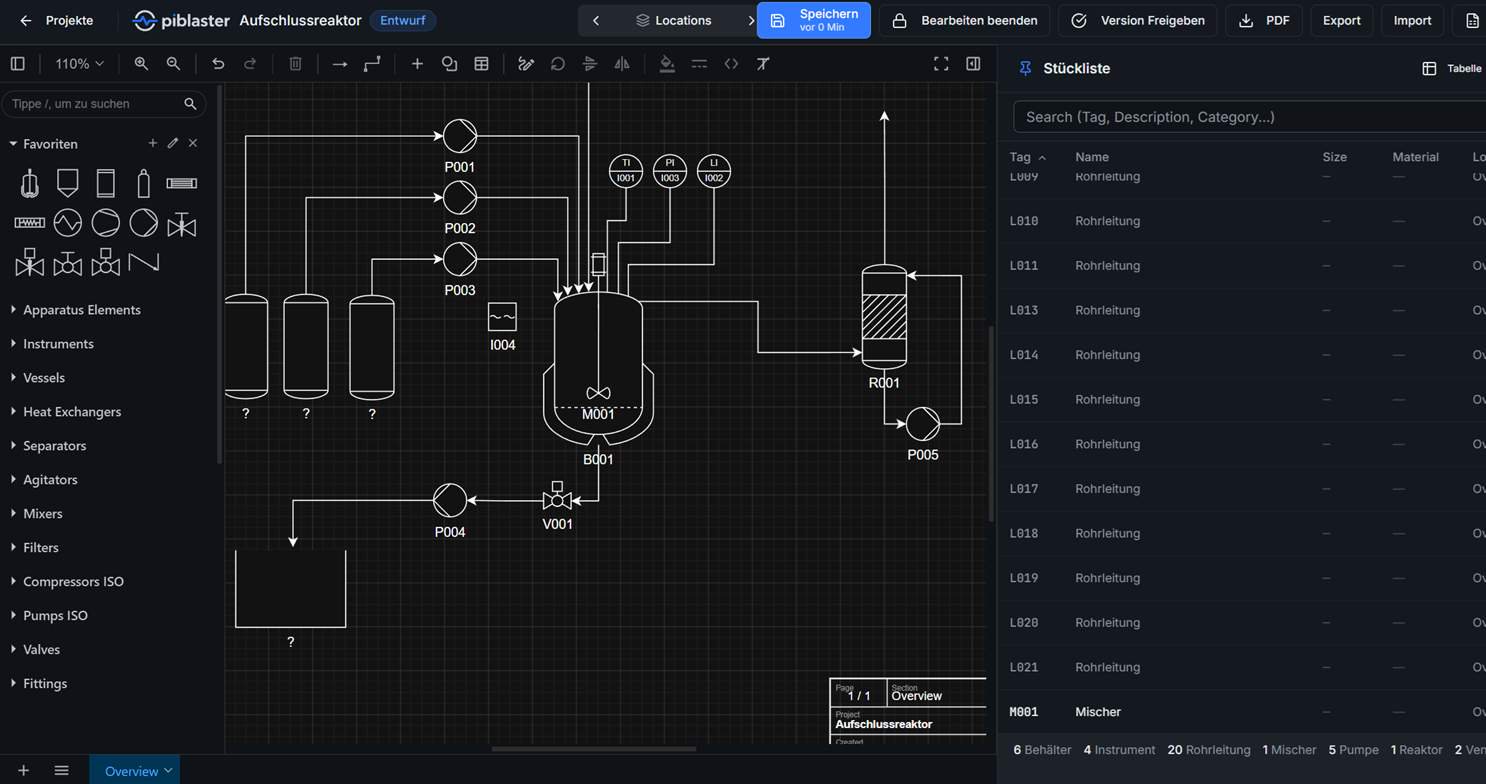Toggle the right side panel
This screenshot has height=784, width=1486.
pos(973,63)
